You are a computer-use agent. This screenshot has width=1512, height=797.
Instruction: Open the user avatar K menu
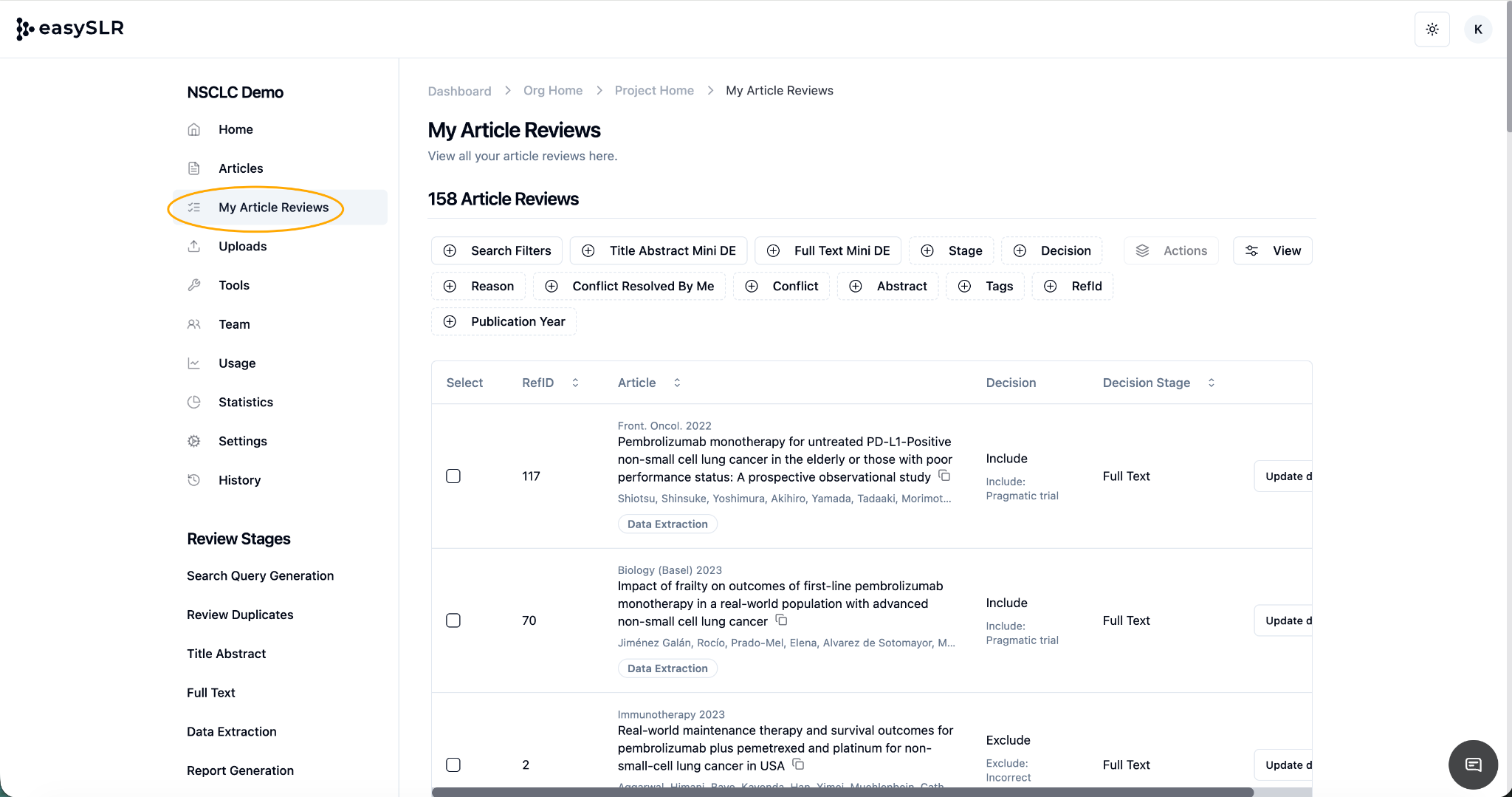tap(1477, 30)
